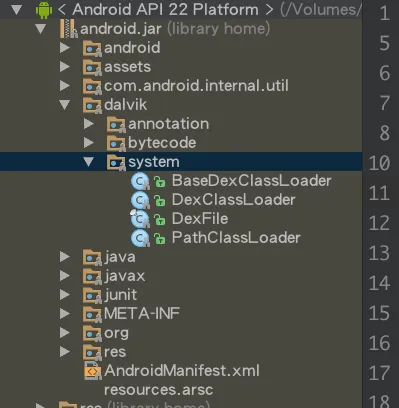Click the green Android robot platform icon

pos(44,10)
